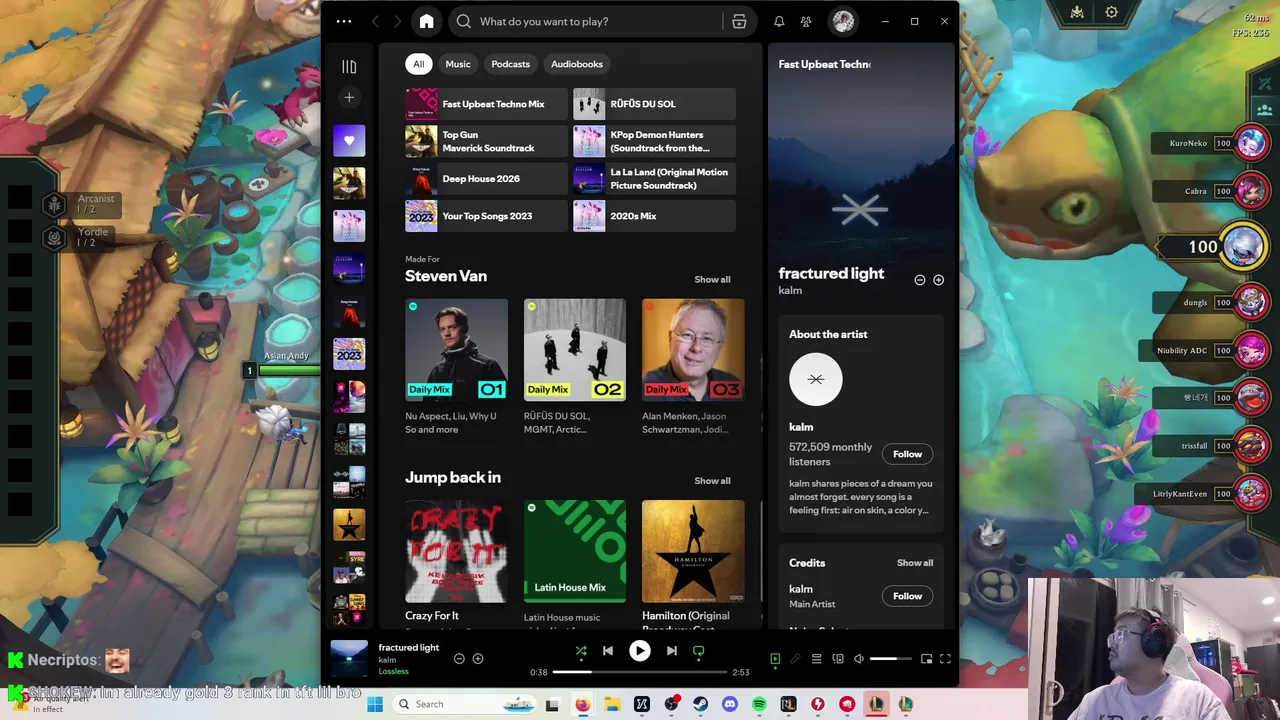Open Steam from the taskbar
The image size is (1280, 720).
[x=700, y=704]
